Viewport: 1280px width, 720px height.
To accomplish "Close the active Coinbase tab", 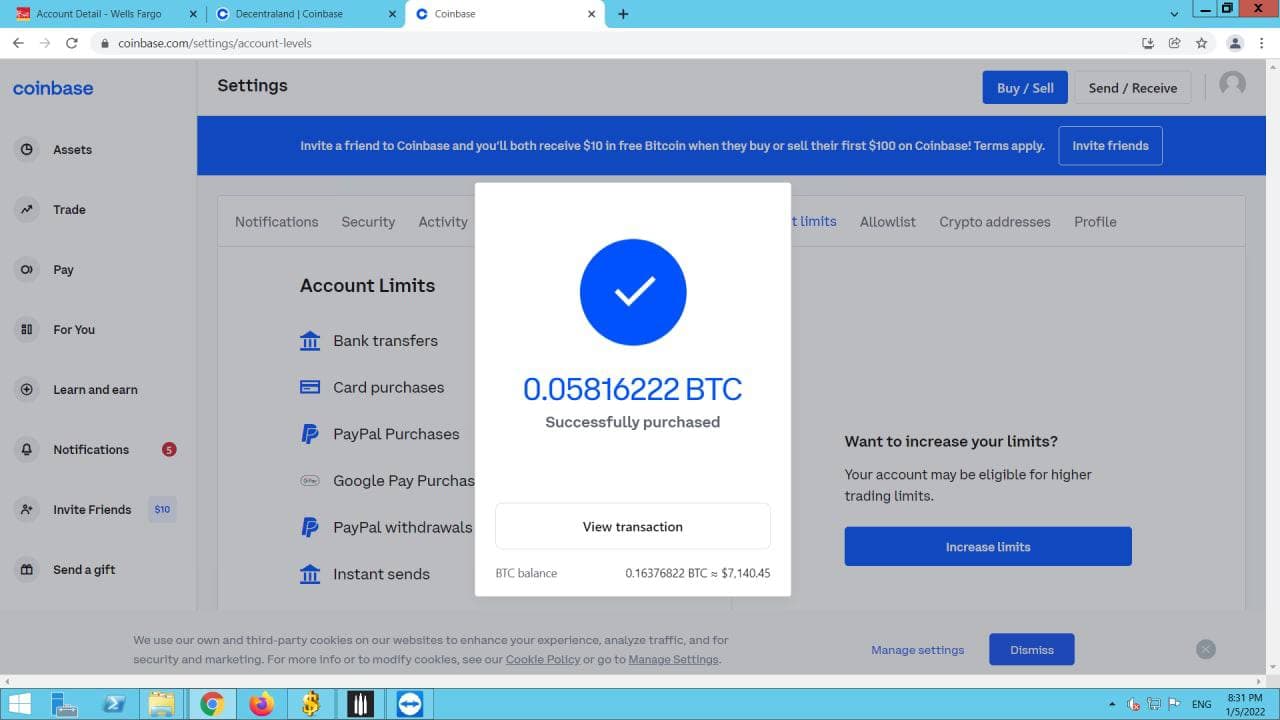I will pos(591,14).
